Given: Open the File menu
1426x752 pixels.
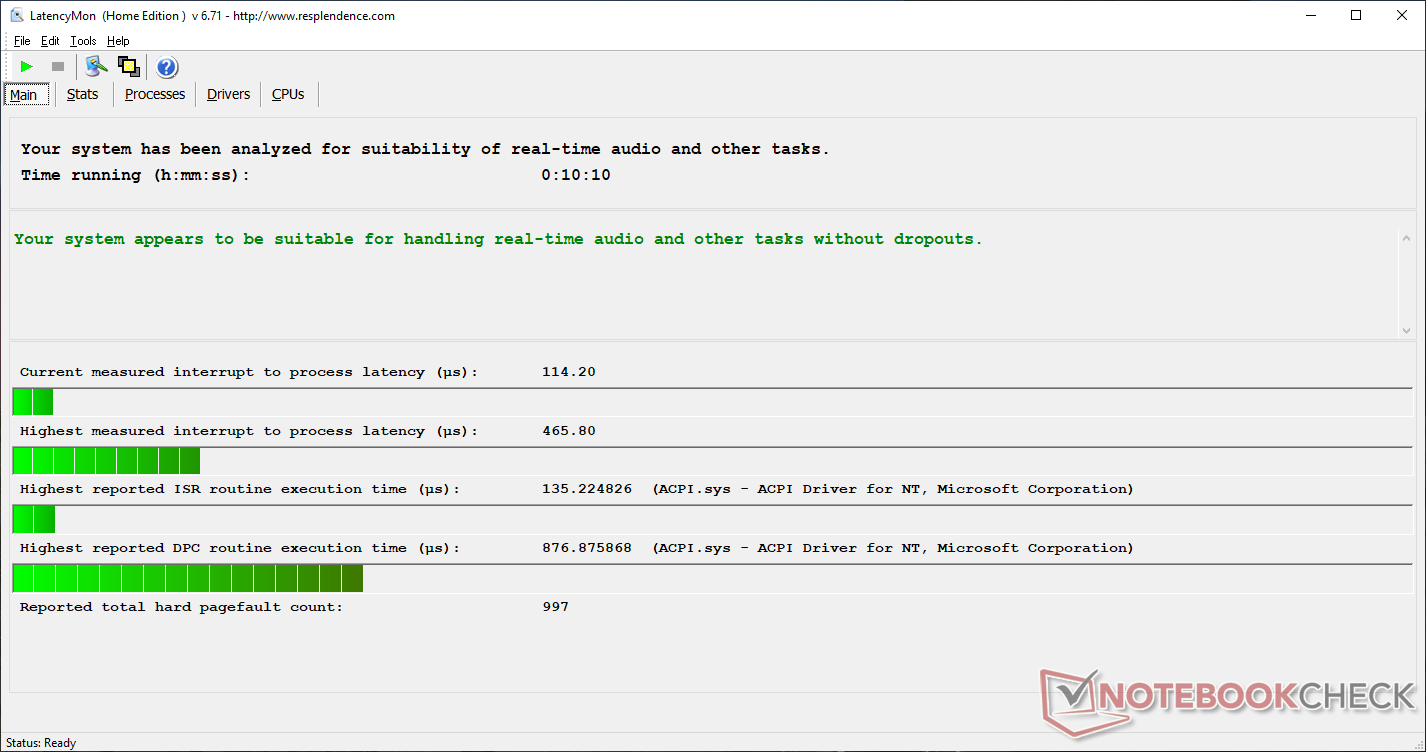Looking at the screenshot, I should point(22,41).
